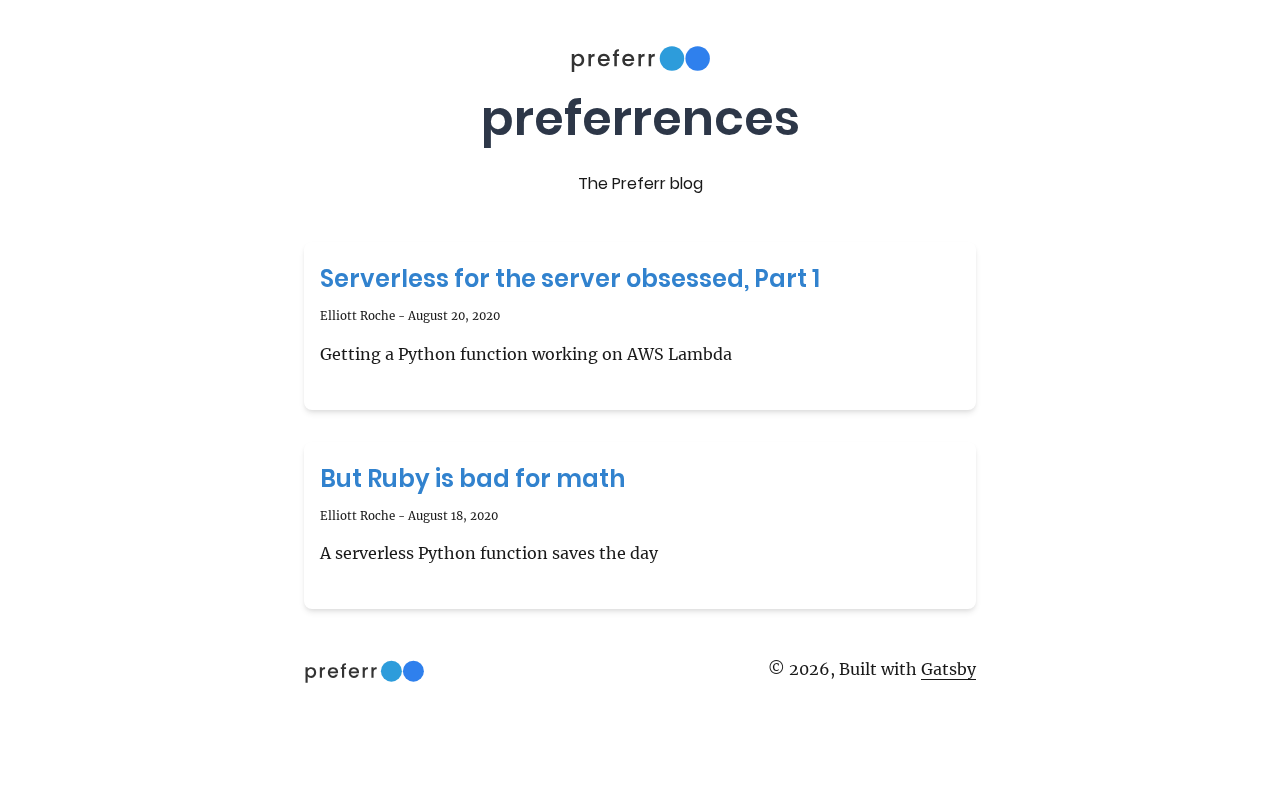Click "A serverless Python function saves the day"
The image size is (1280, 800).
pos(489,553)
